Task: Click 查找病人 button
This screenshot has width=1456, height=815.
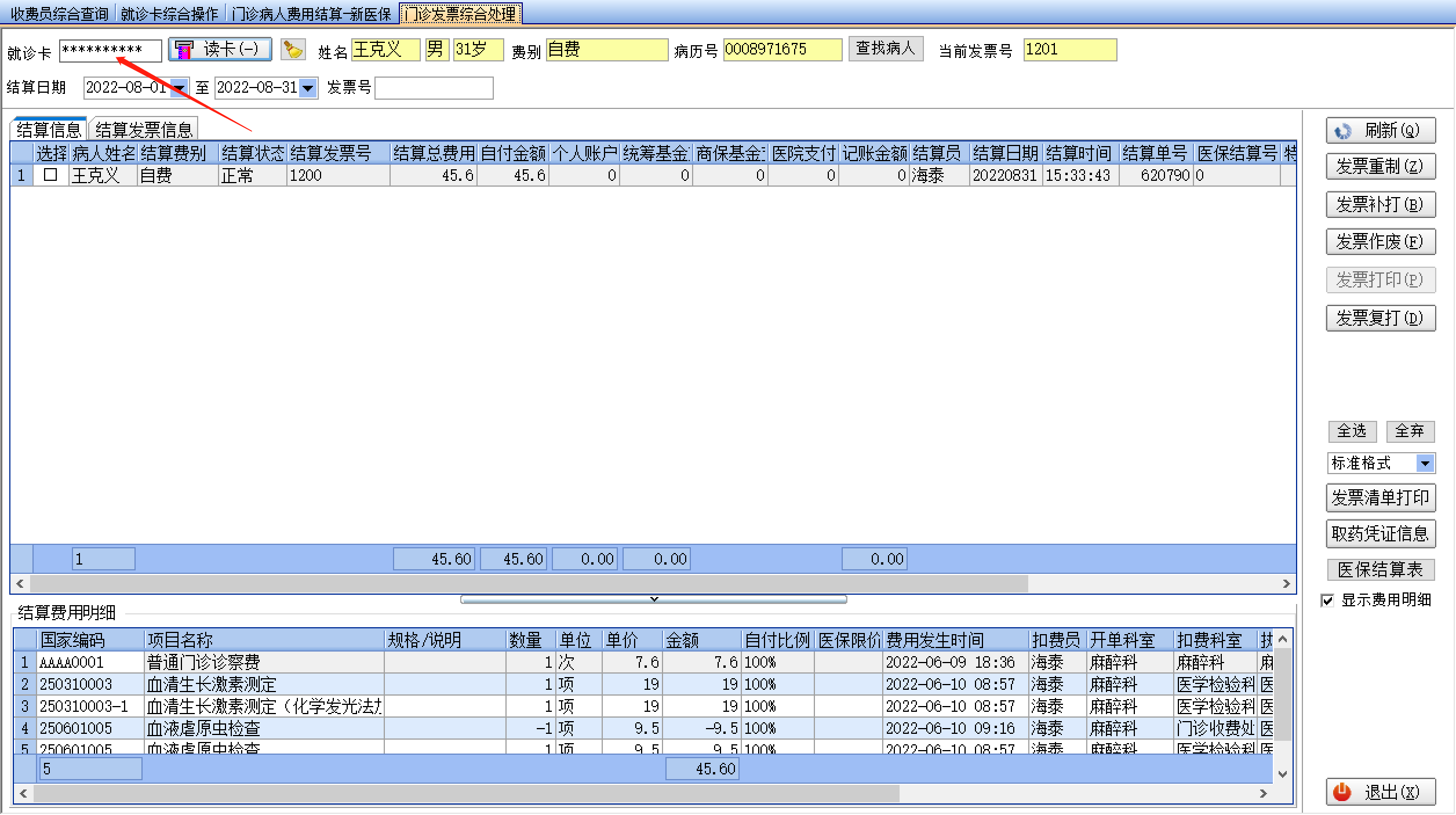Action: [x=885, y=49]
